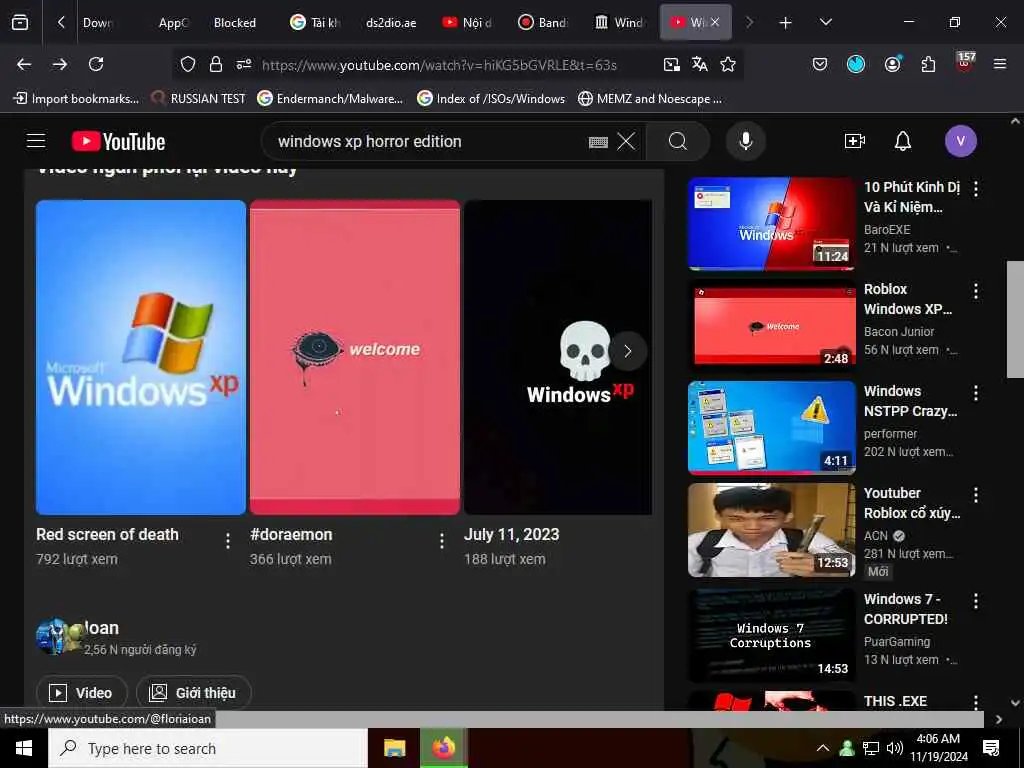This screenshot has width=1024, height=768.
Task: Open the extension with the 157 badge
Action: coord(965,63)
